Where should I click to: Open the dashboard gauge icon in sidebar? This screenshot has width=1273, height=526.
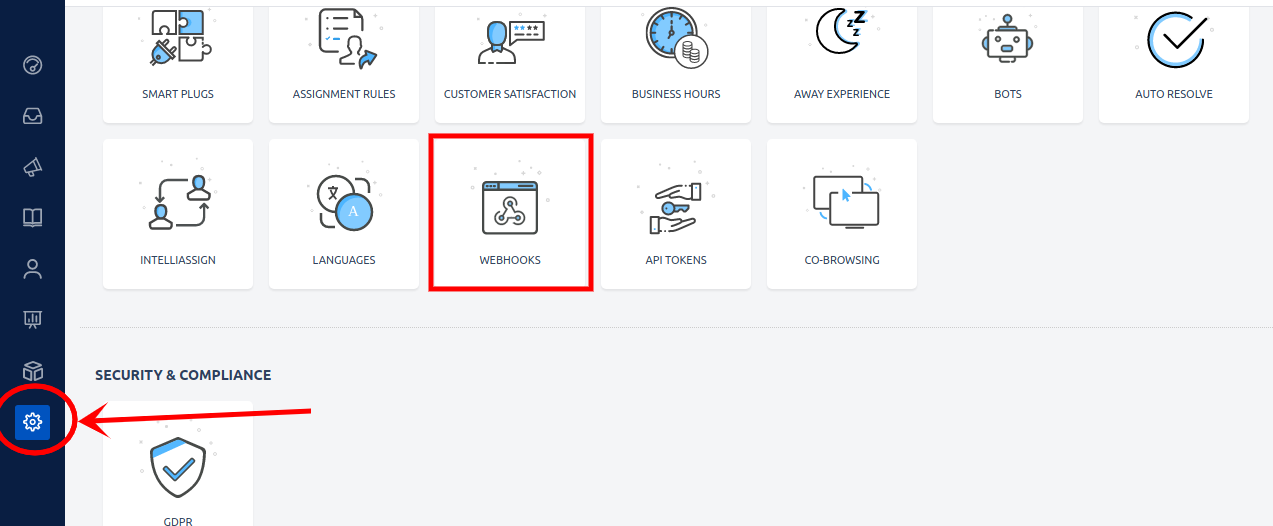32,66
